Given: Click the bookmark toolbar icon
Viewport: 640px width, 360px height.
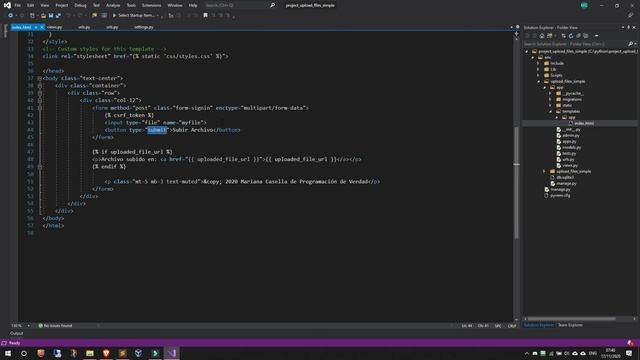Looking at the screenshot, I should (205, 16).
